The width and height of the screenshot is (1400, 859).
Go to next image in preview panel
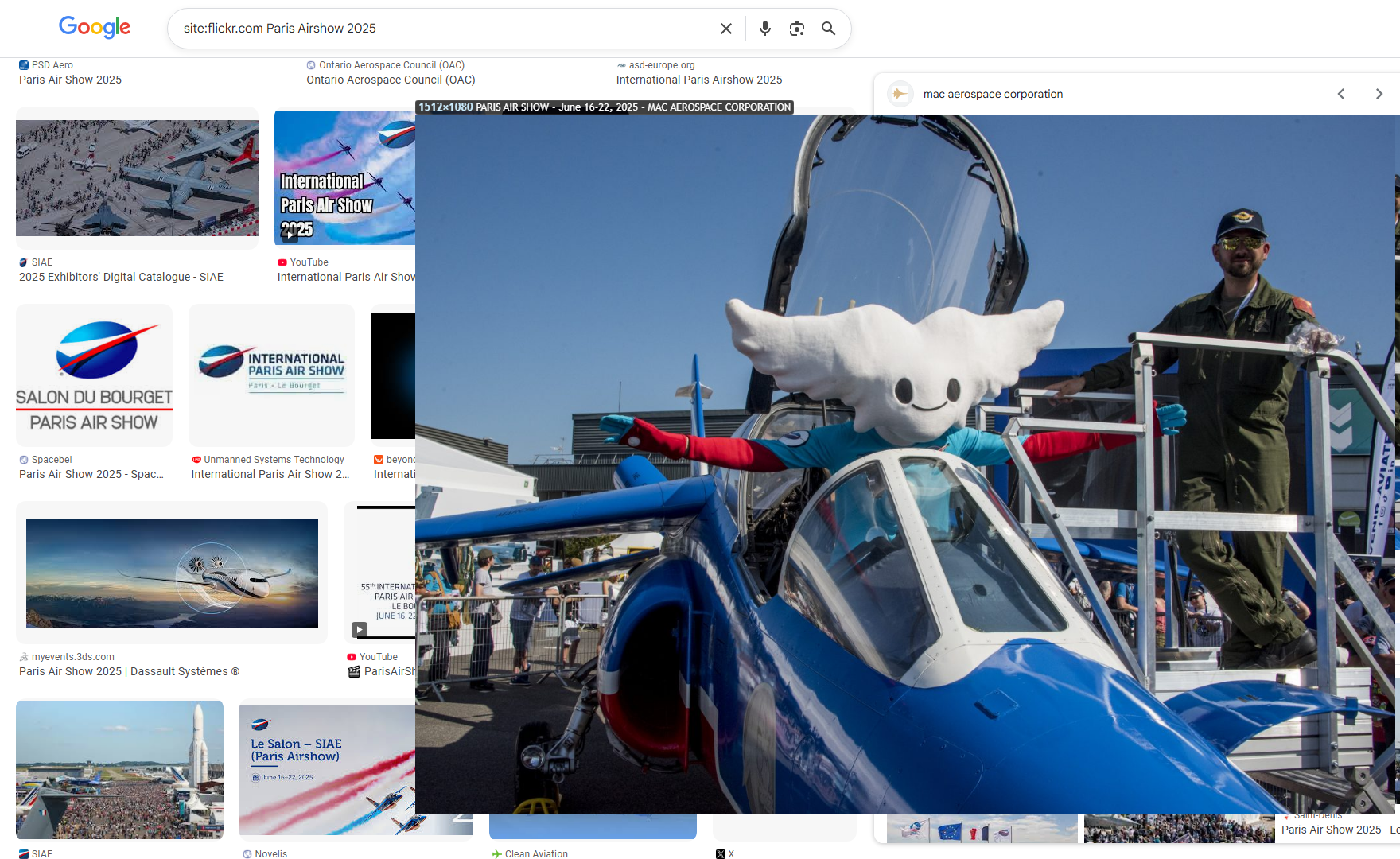(1379, 94)
